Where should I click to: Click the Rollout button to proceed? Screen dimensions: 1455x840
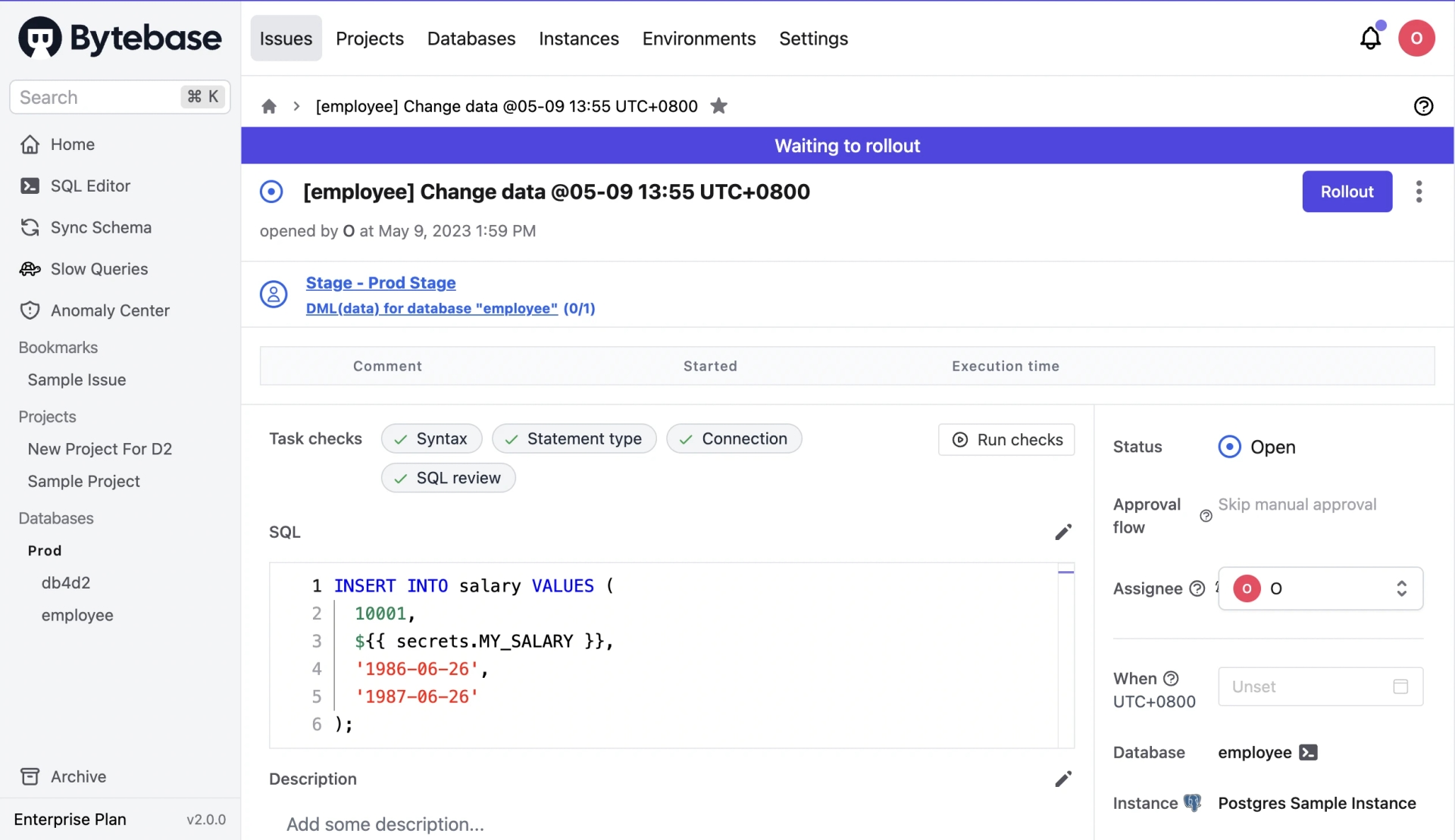pyautogui.click(x=1347, y=191)
